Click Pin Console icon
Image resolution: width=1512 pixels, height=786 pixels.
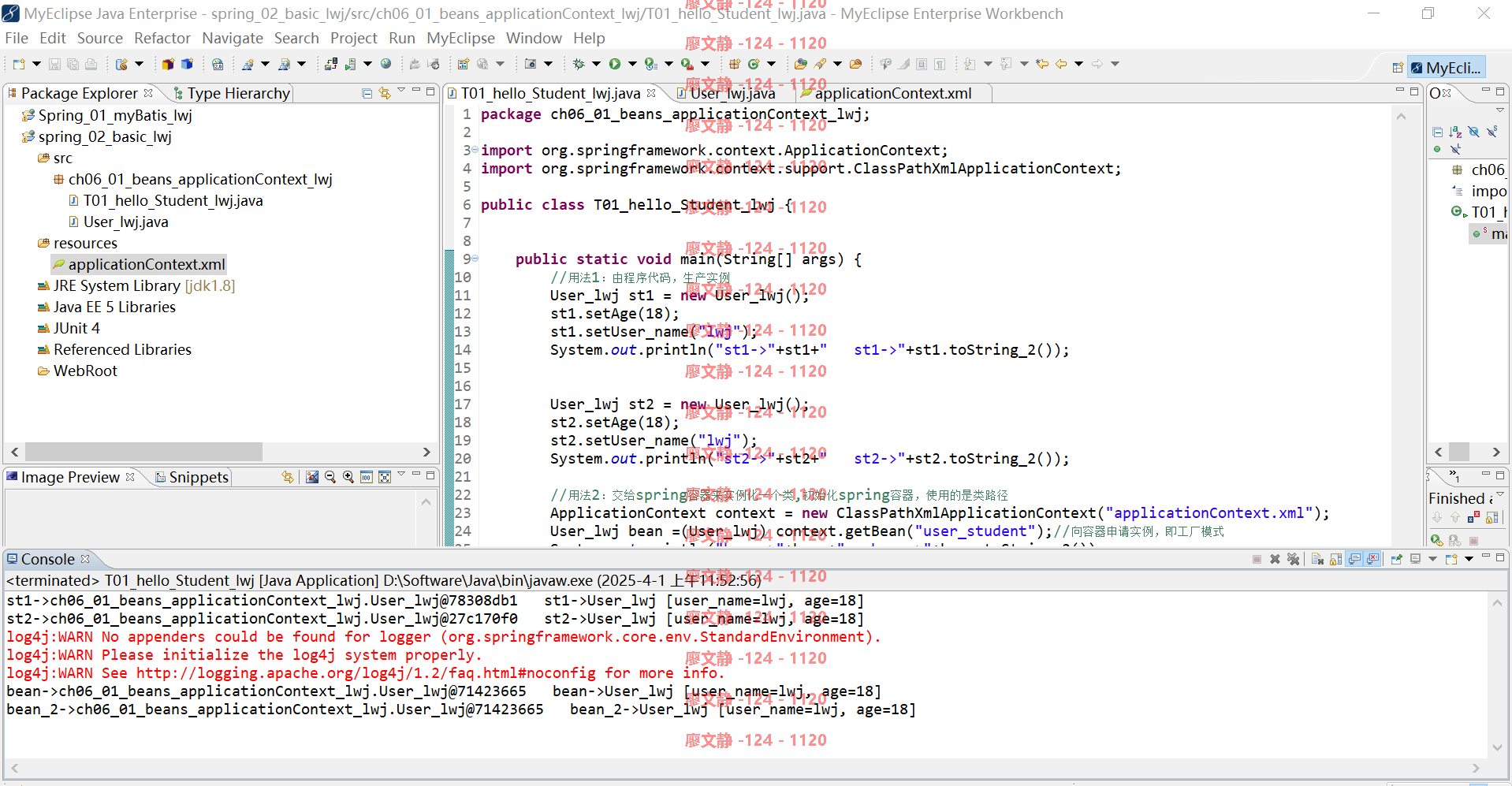click(x=1396, y=559)
